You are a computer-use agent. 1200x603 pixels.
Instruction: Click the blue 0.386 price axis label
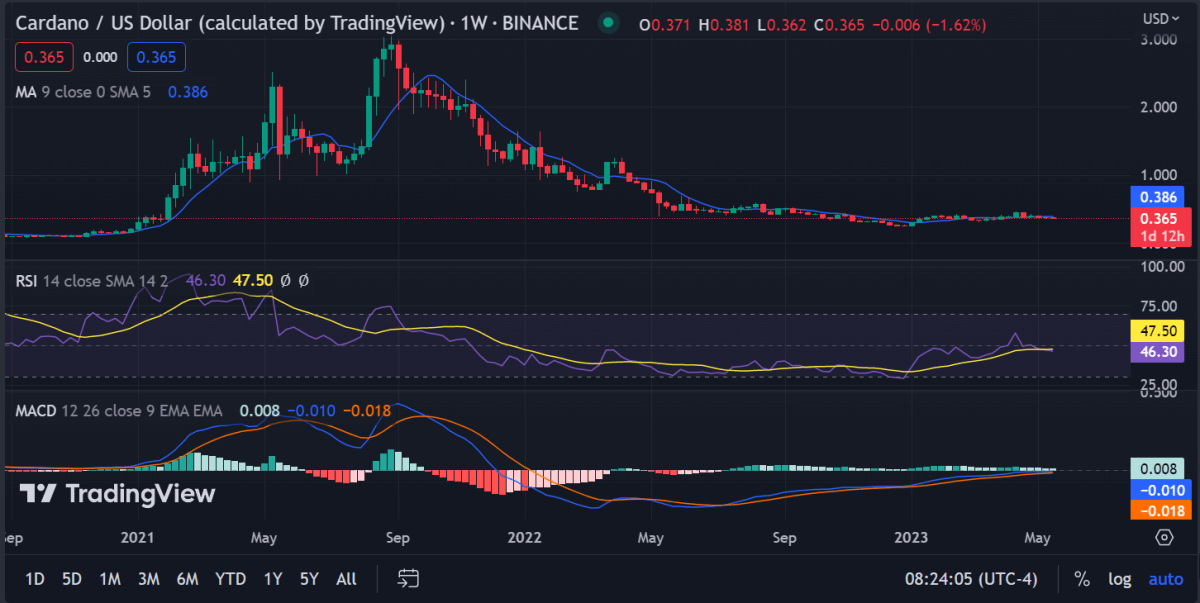[x=1160, y=197]
